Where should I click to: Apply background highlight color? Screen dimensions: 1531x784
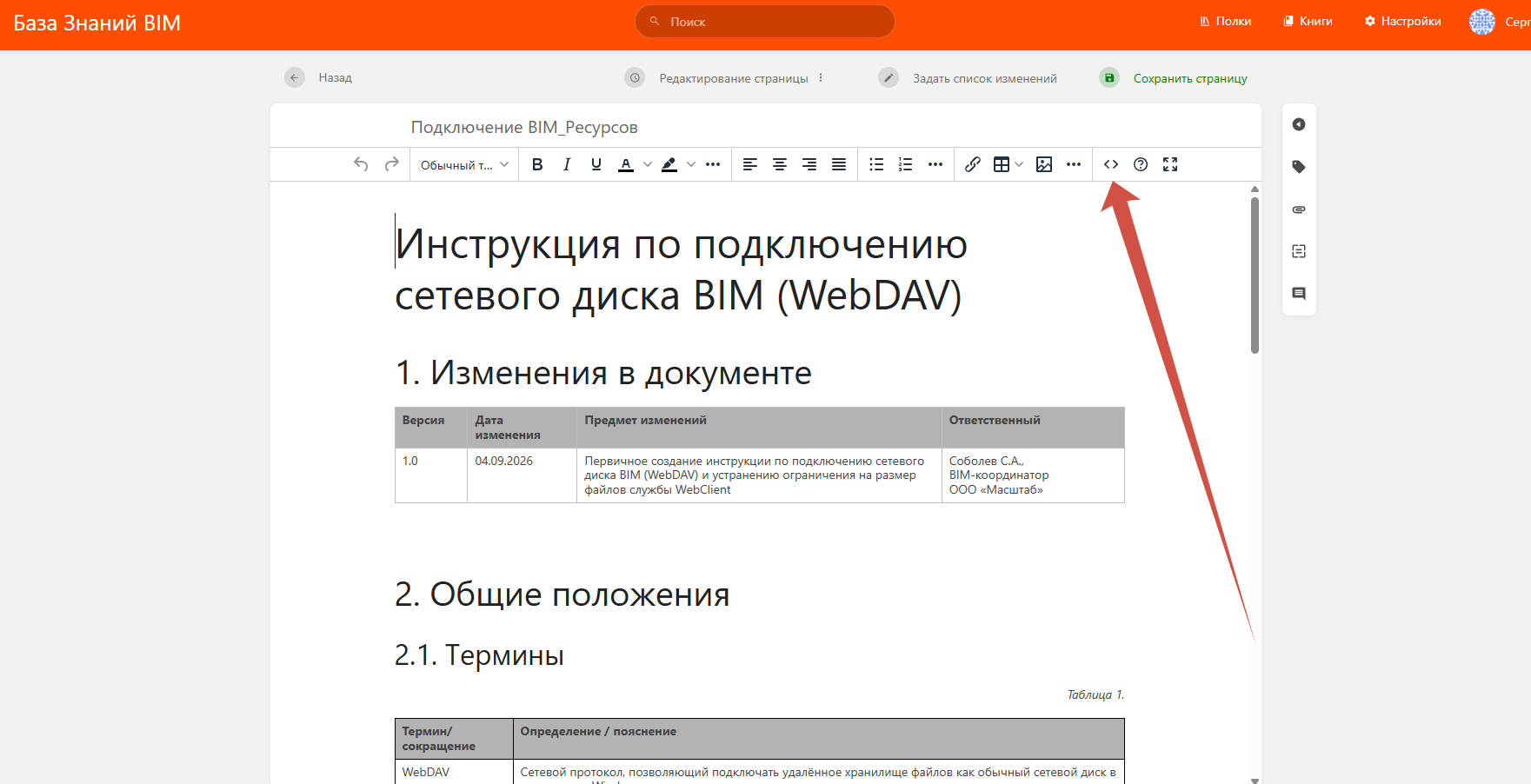tap(669, 164)
